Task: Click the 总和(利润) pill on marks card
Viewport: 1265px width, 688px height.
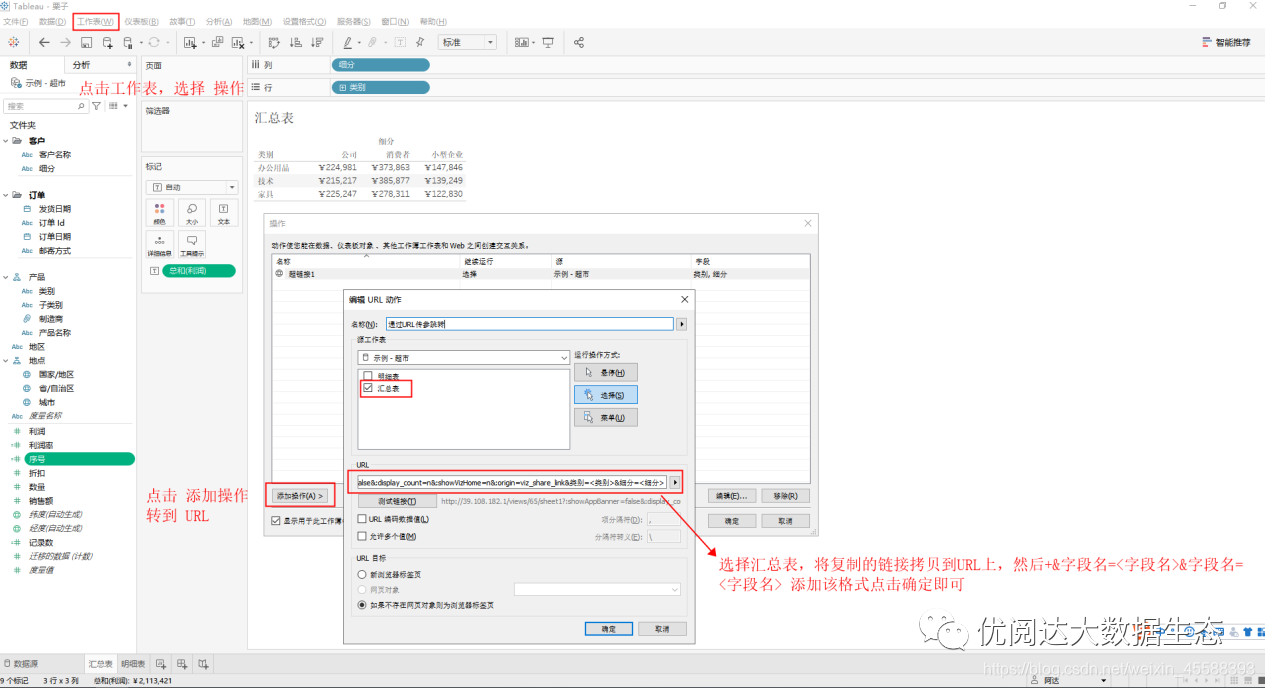Action: click(198, 271)
